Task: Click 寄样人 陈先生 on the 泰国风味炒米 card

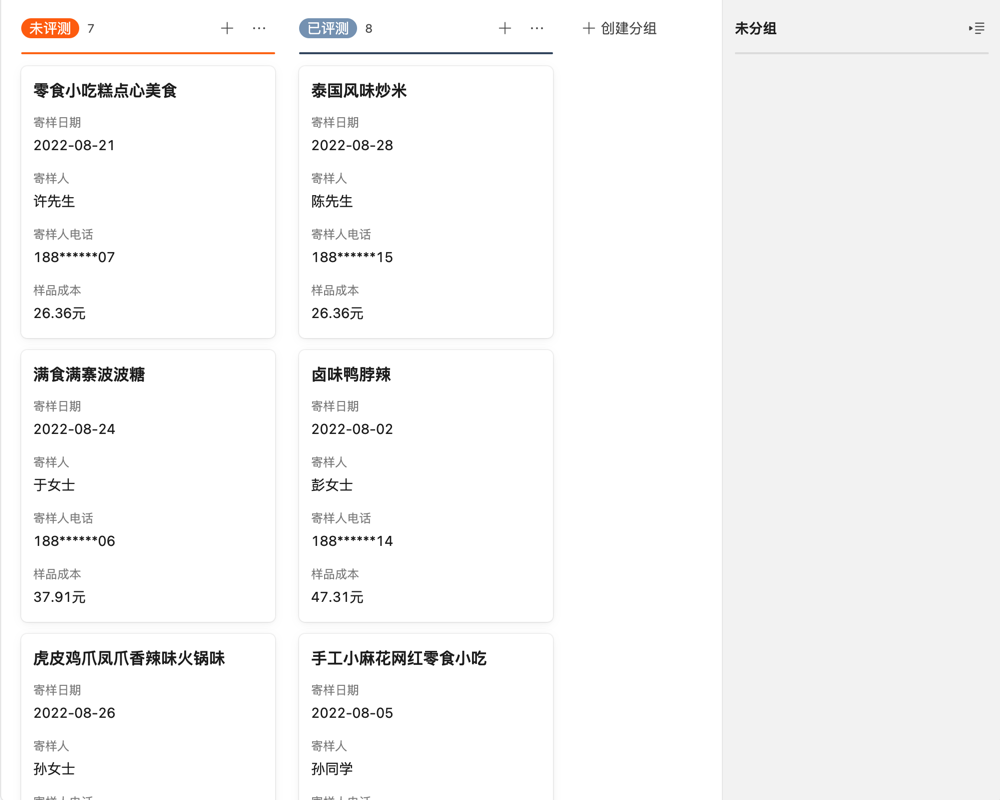Action: 332,200
